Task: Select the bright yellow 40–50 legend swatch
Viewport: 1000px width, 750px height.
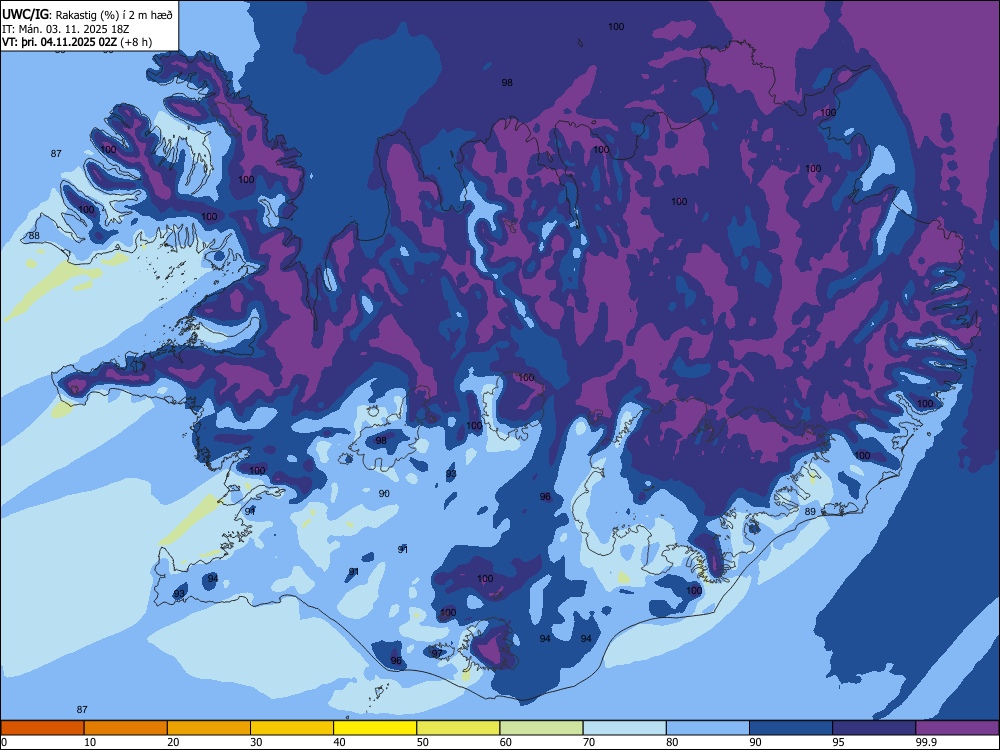Action: (x=375, y=728)
